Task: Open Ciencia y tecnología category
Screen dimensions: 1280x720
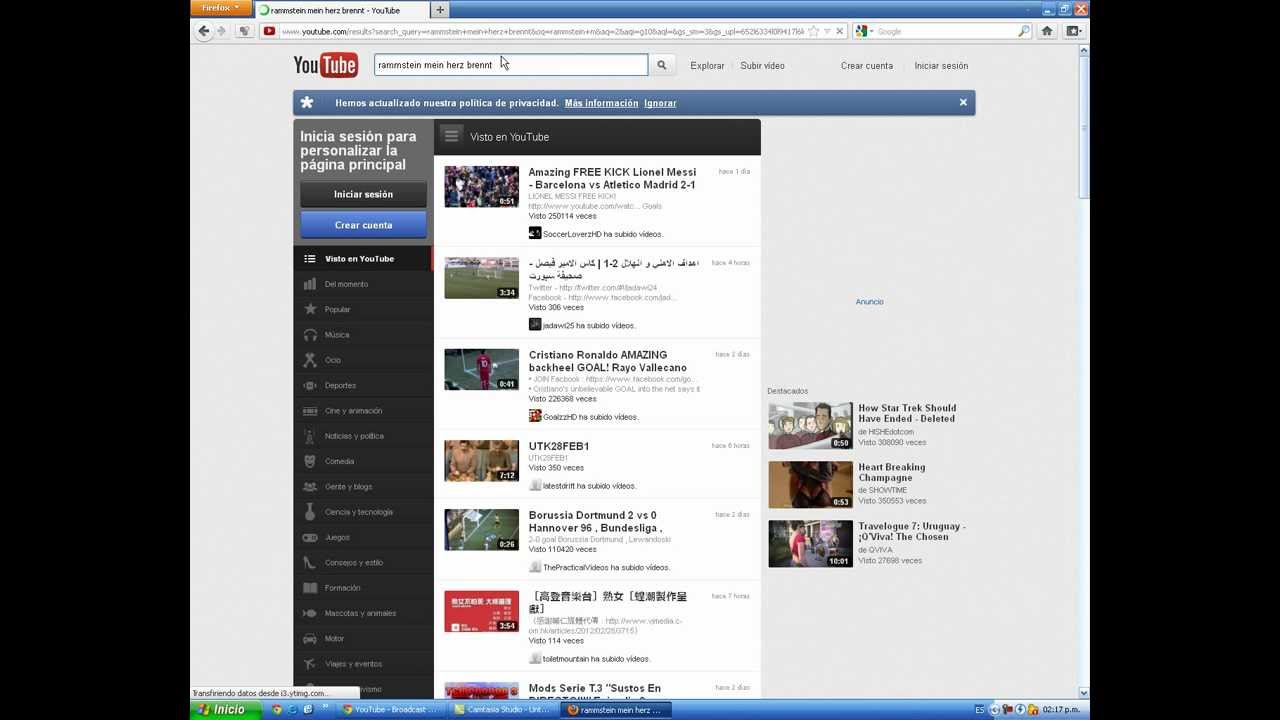Action: point(364,512)
